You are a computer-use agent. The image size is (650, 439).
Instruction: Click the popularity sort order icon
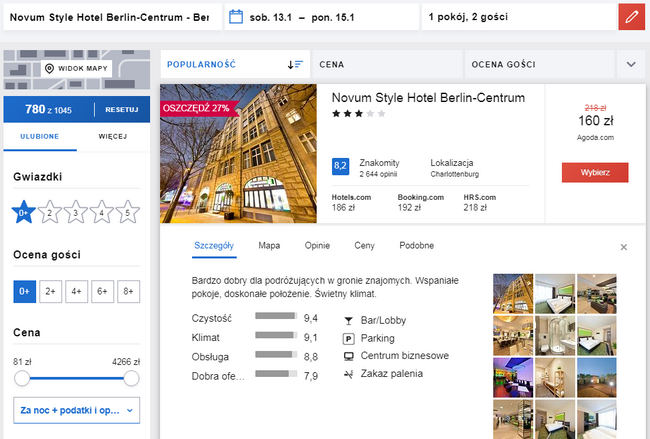295,65
